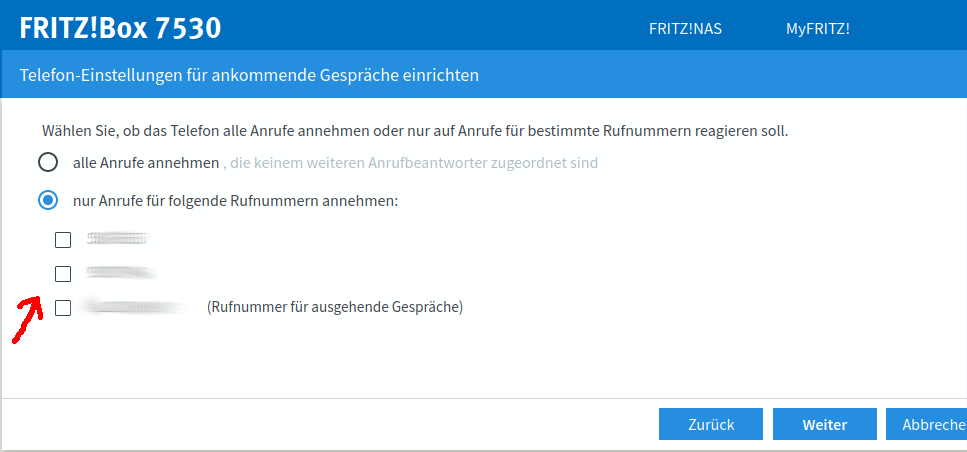Tick the first phone number checkbox
The image size is (967, 452).
point(63,240)
